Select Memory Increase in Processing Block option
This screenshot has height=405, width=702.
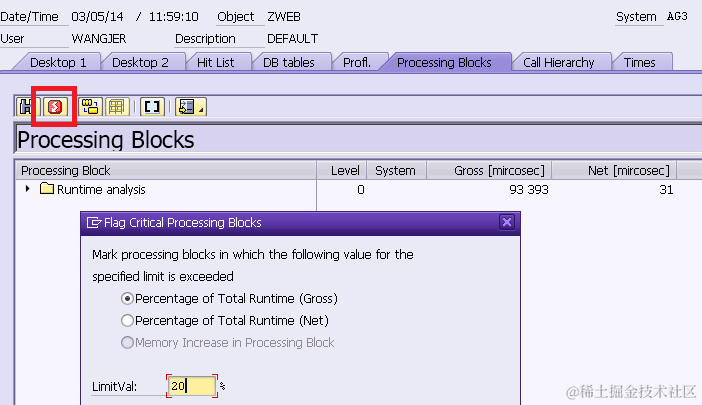click(127, 342)
